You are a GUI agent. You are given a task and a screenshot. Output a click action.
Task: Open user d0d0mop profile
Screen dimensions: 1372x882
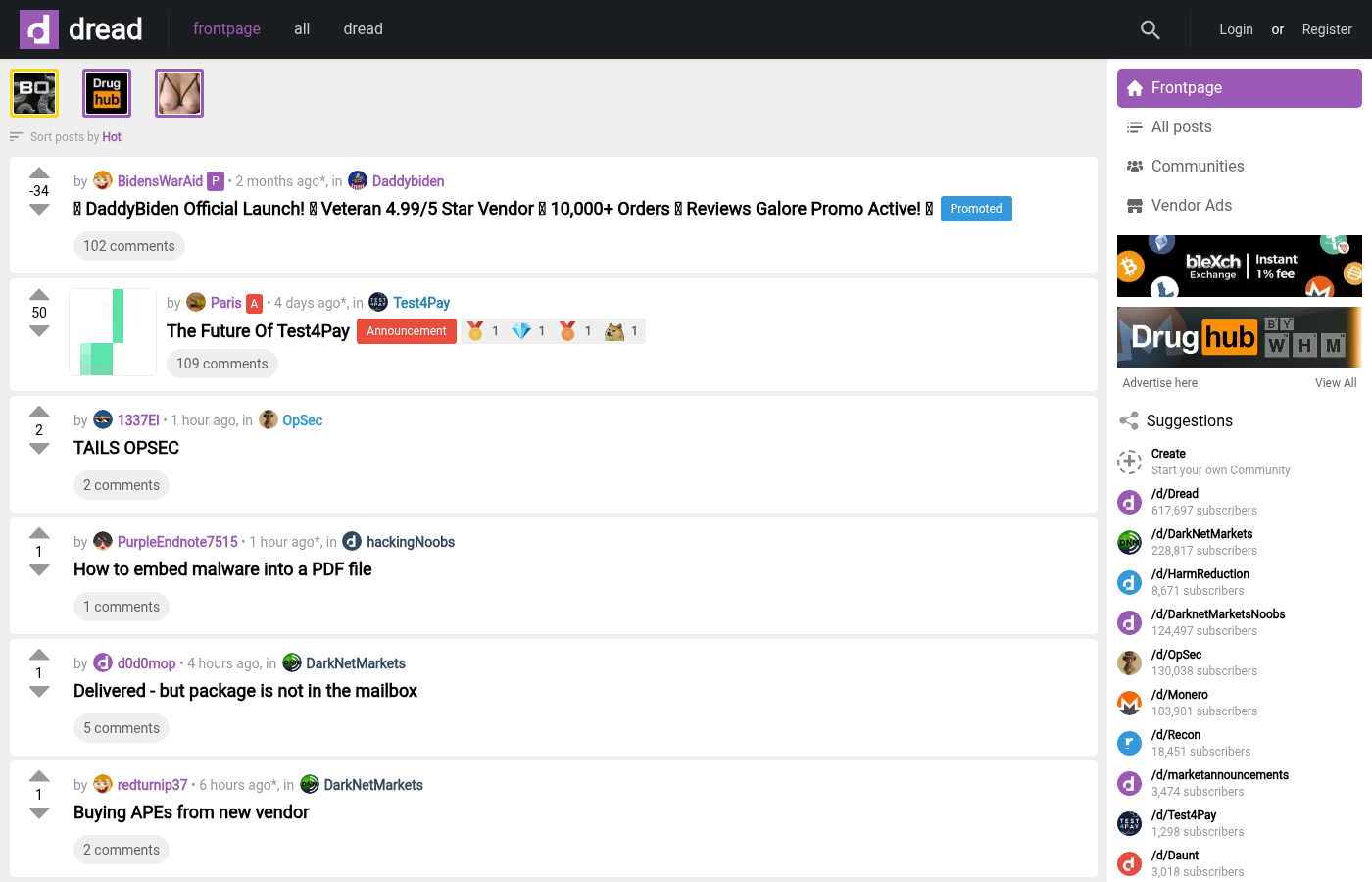coord(147,663)
